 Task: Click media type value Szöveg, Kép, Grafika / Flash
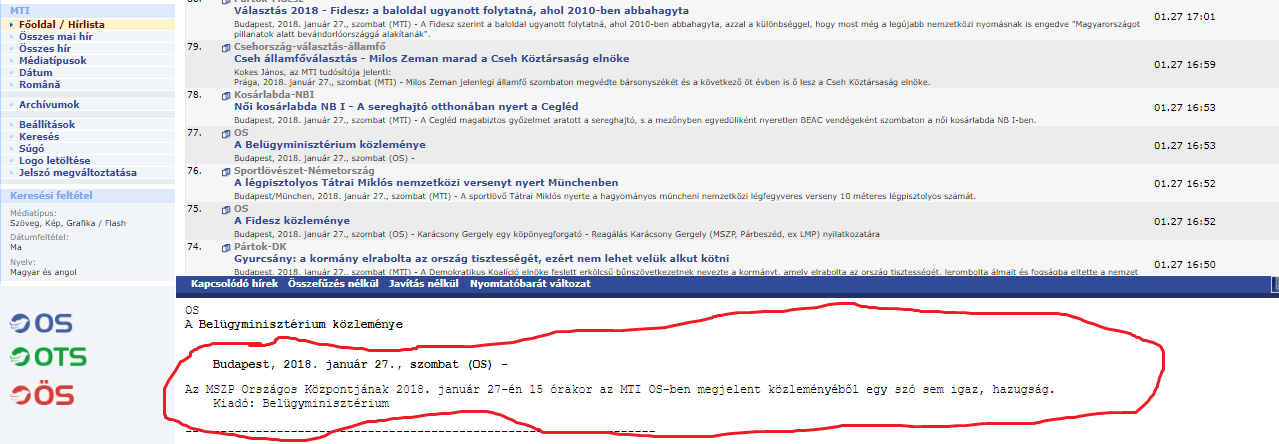click(x=68, y=223)
